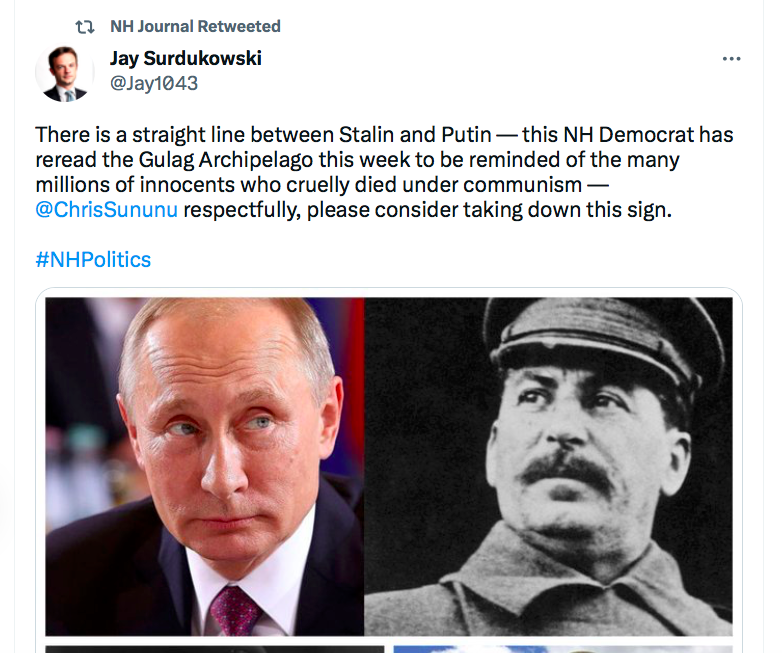Open the @Jay1043 handle link
Screen dimensions: 782x653
153,83
